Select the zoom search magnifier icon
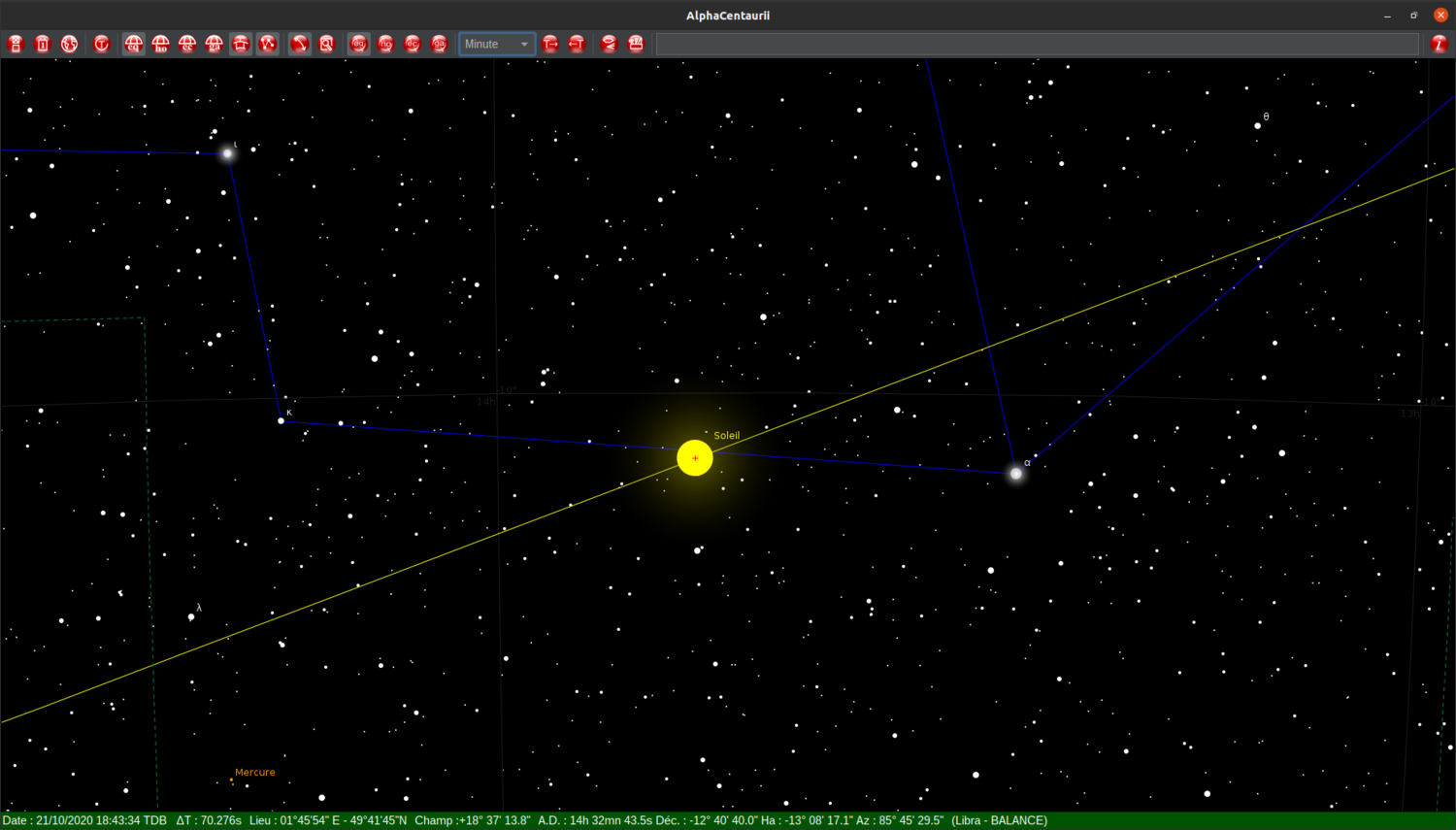1456x830 pixels. pyautogui.click(x=328, y=43)
